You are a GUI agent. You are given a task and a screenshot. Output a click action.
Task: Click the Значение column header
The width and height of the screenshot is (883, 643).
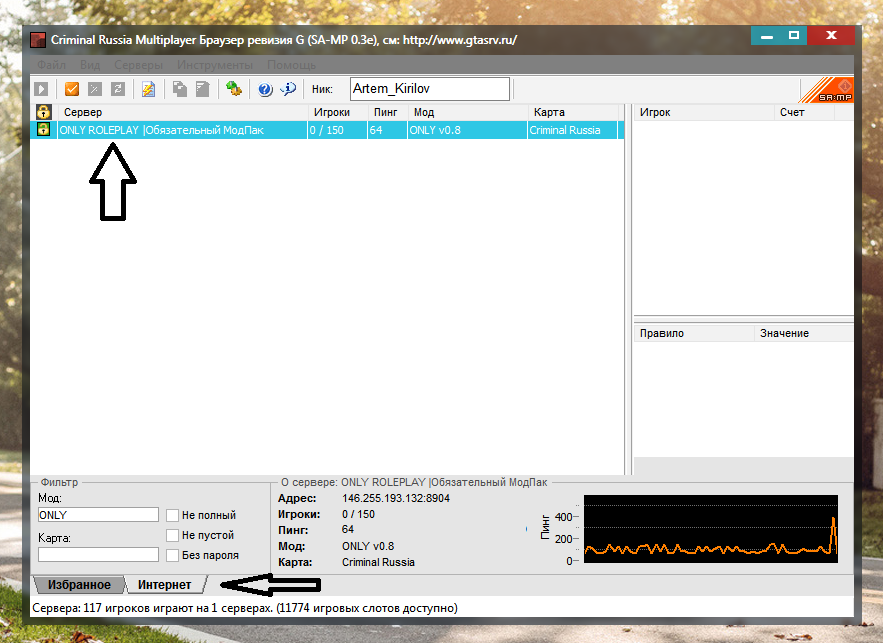click(804, 333)
